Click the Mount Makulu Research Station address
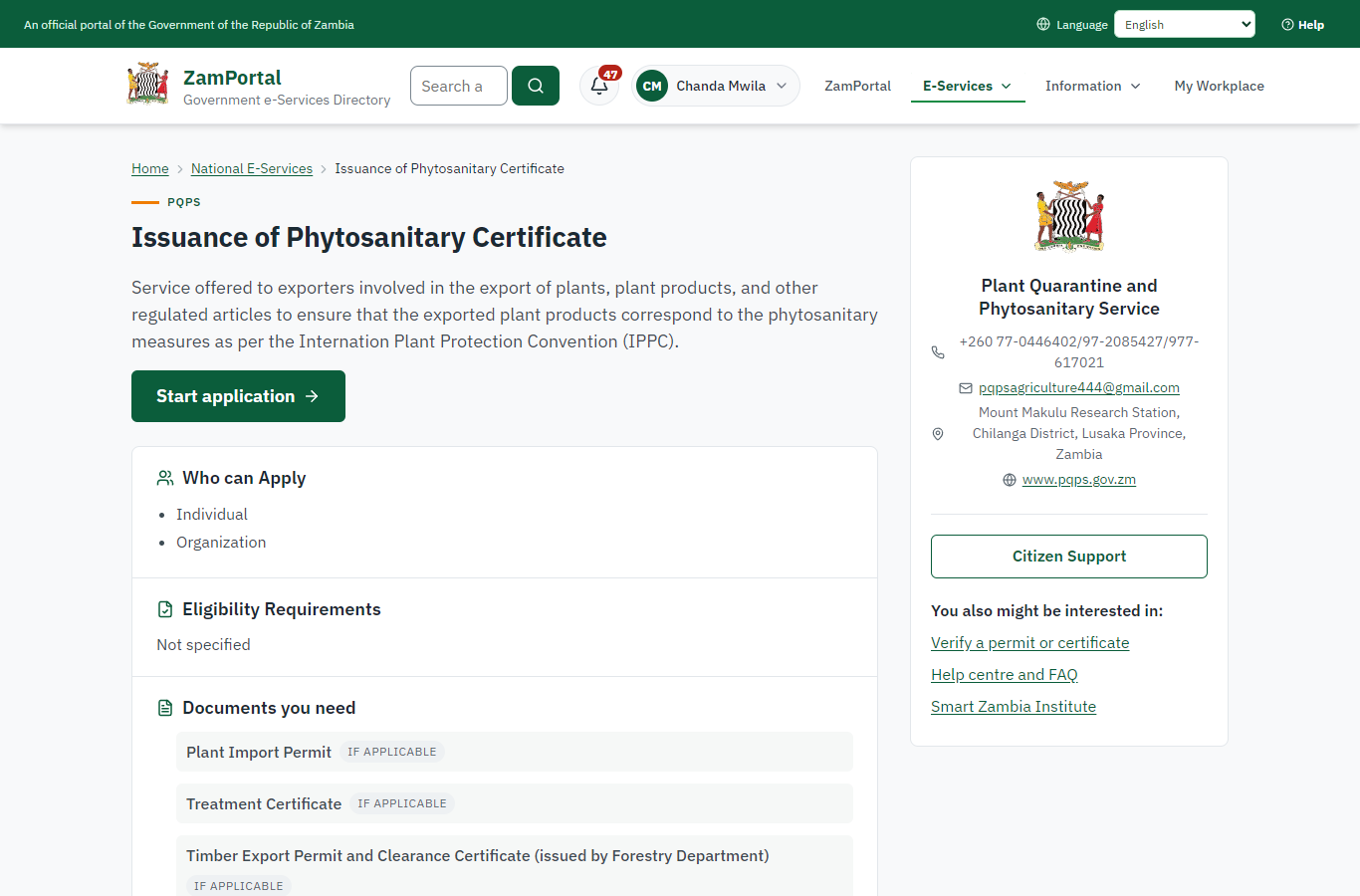Screen dimensions: 1360x896 pyautogui.click(x=1079, y=434)
